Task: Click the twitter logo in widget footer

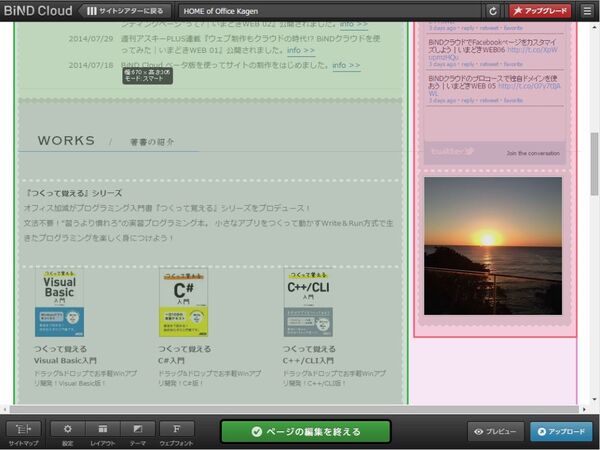Action: click(x=453, y=152)
